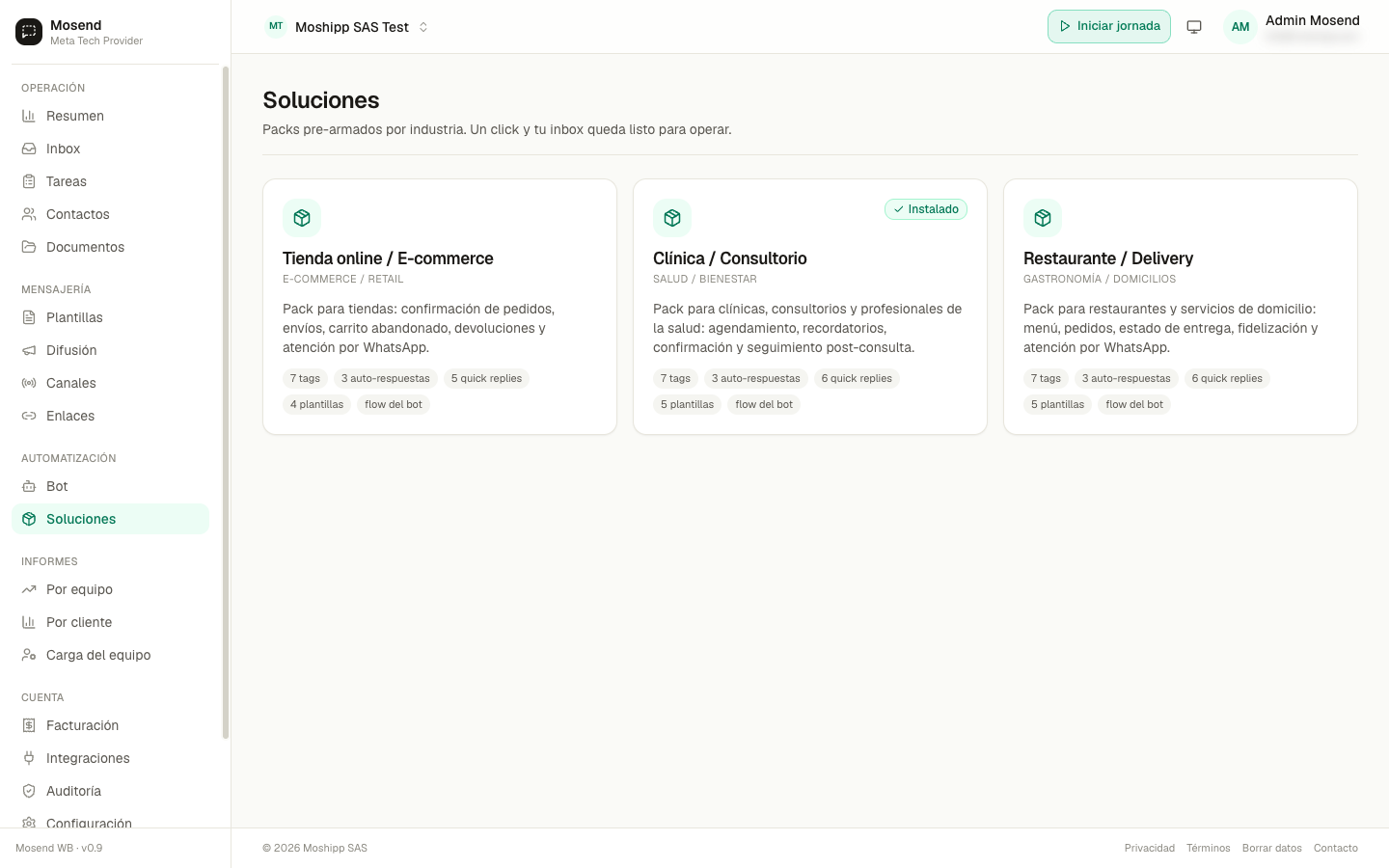Start shift with Iniciar jornada button
1389x868 pixels.
click(x=1109, y=27)
